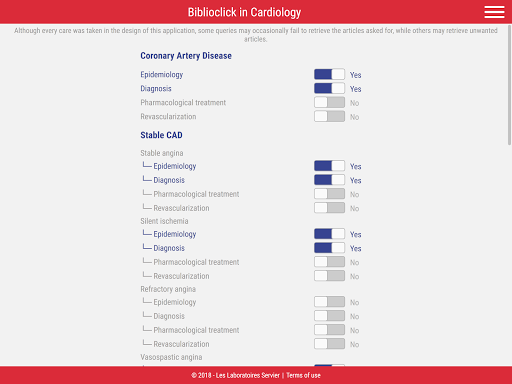Click the Biblioclick in Cardiology title
Screen dimensions: 512x384
244,12
